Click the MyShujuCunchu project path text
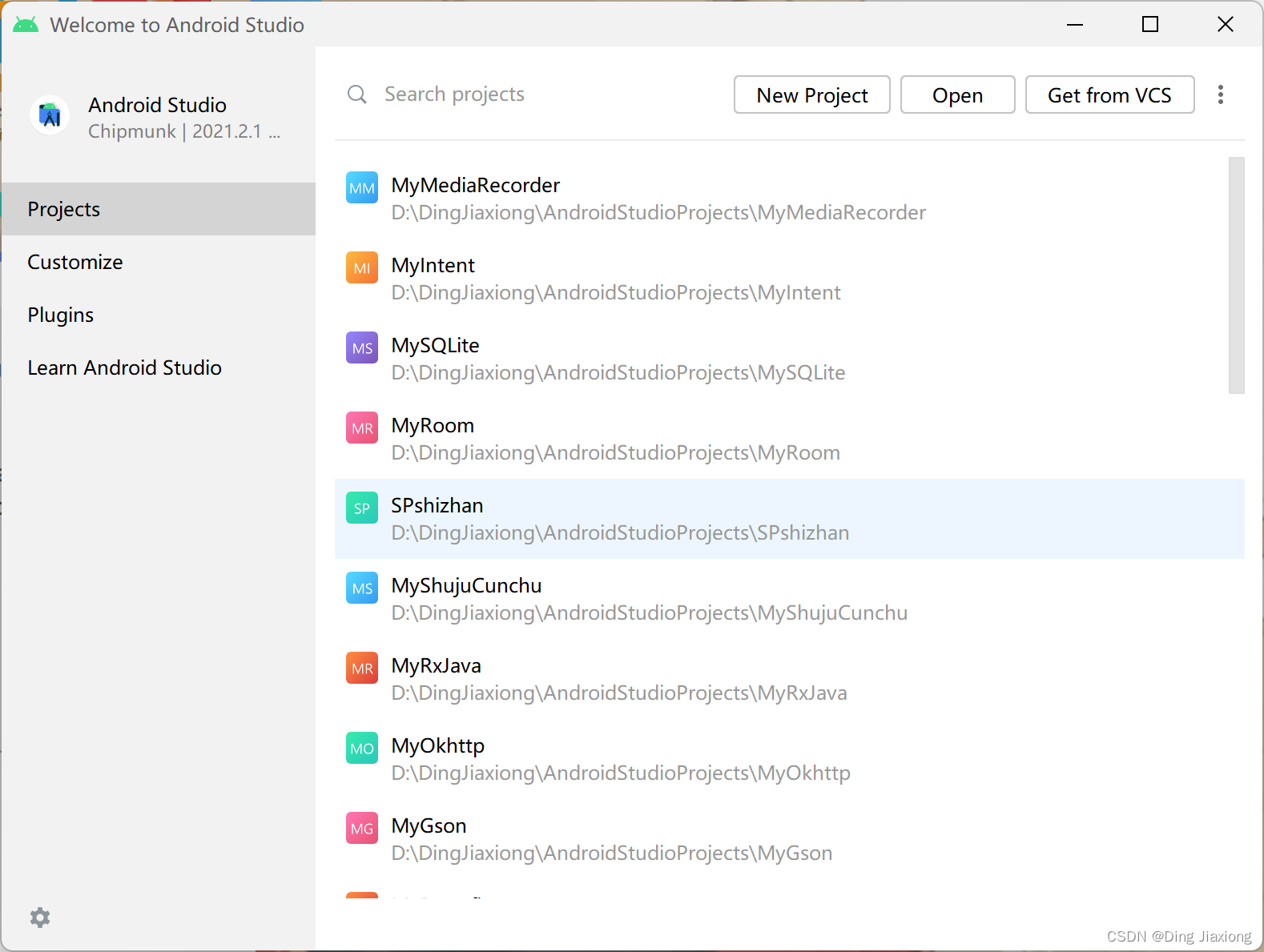1264x952 pixels. pos(650,613)
